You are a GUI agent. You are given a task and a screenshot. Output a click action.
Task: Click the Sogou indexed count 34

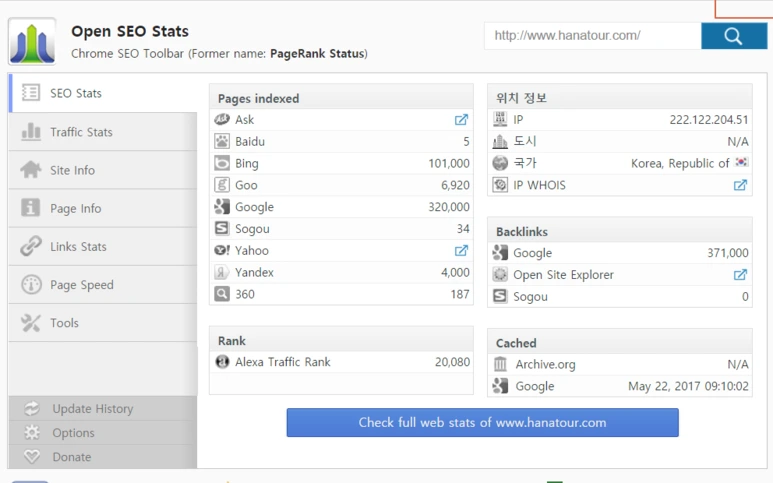tap(463, 229)
